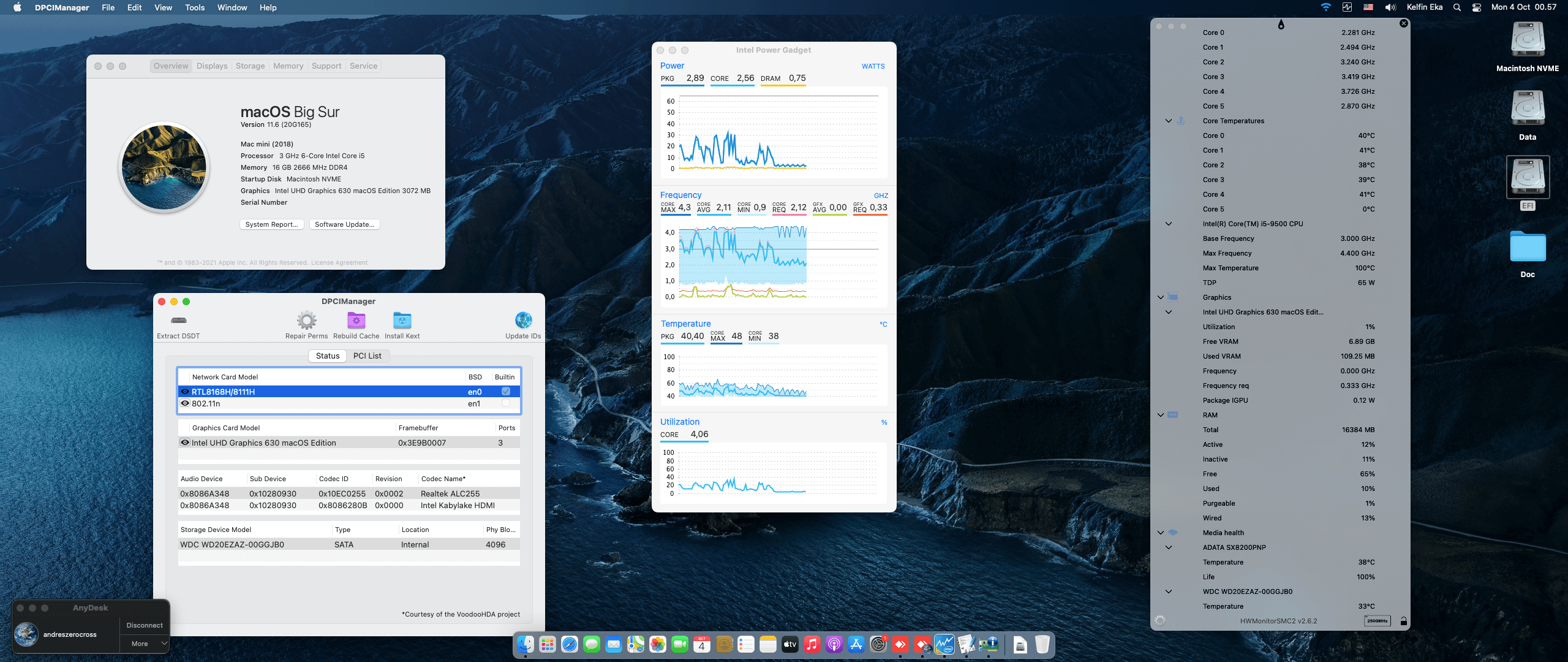
Task: Click the HWMonitorSMC2 gear settings icon
Action: click(x=1159, y=621)
